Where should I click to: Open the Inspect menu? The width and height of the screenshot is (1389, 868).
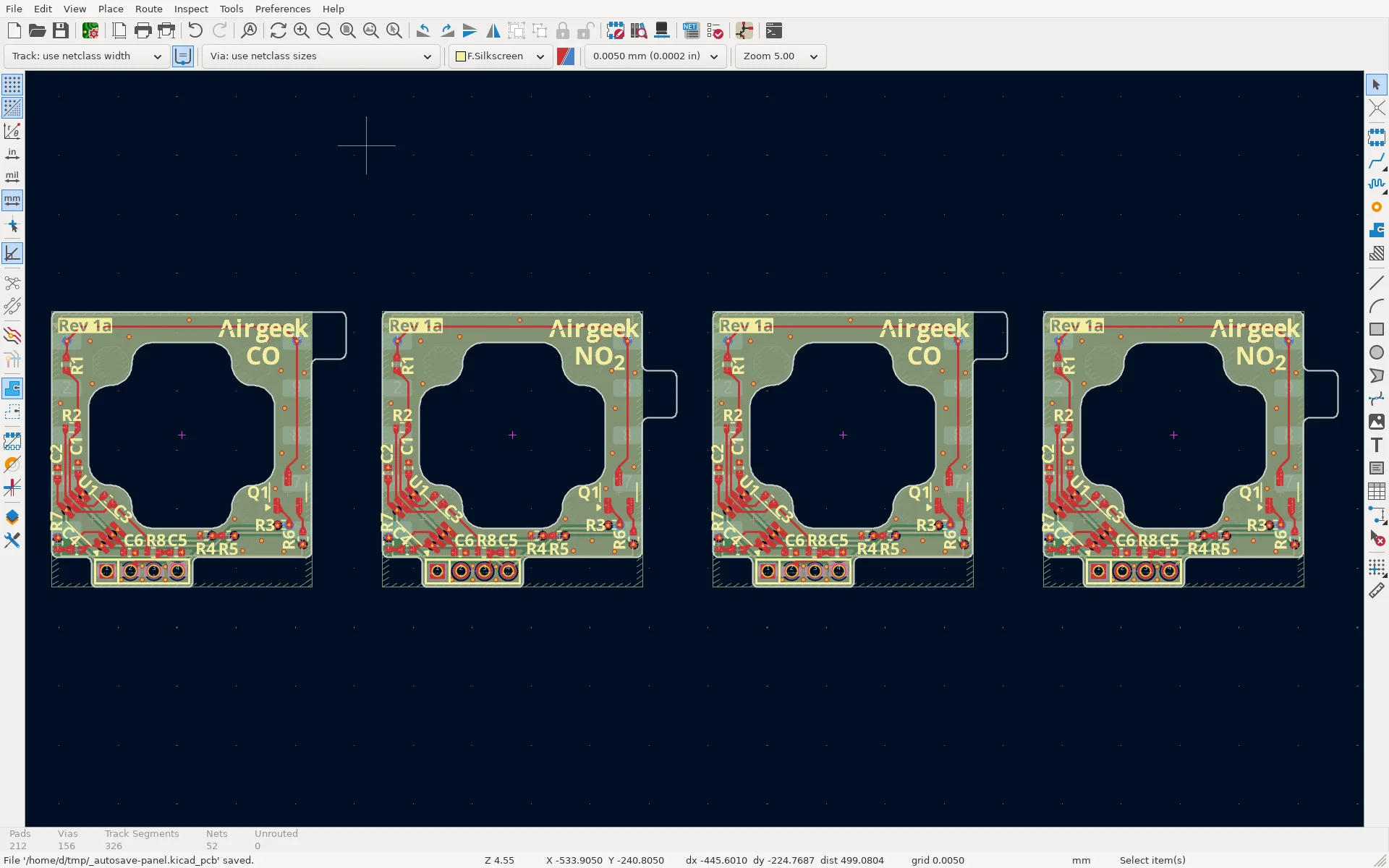tap(191, 9)
